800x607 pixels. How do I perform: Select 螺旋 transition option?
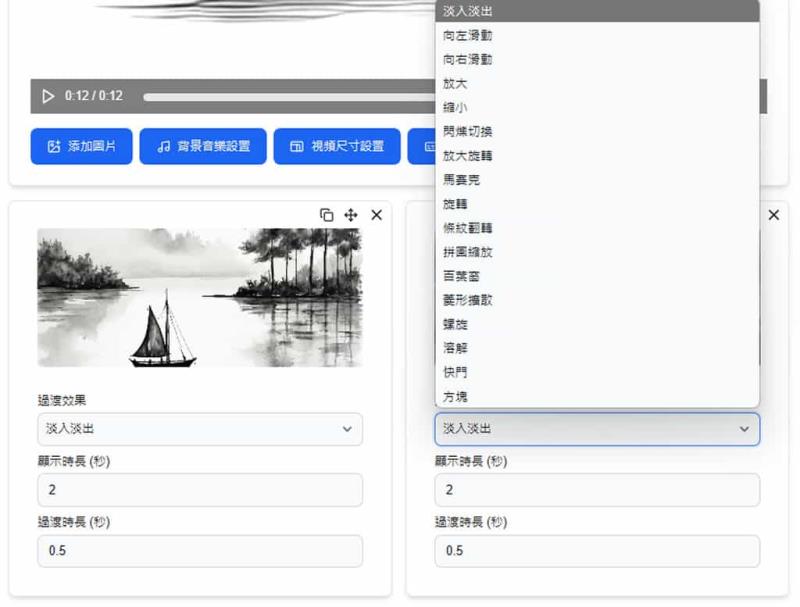tap(597, 324)
